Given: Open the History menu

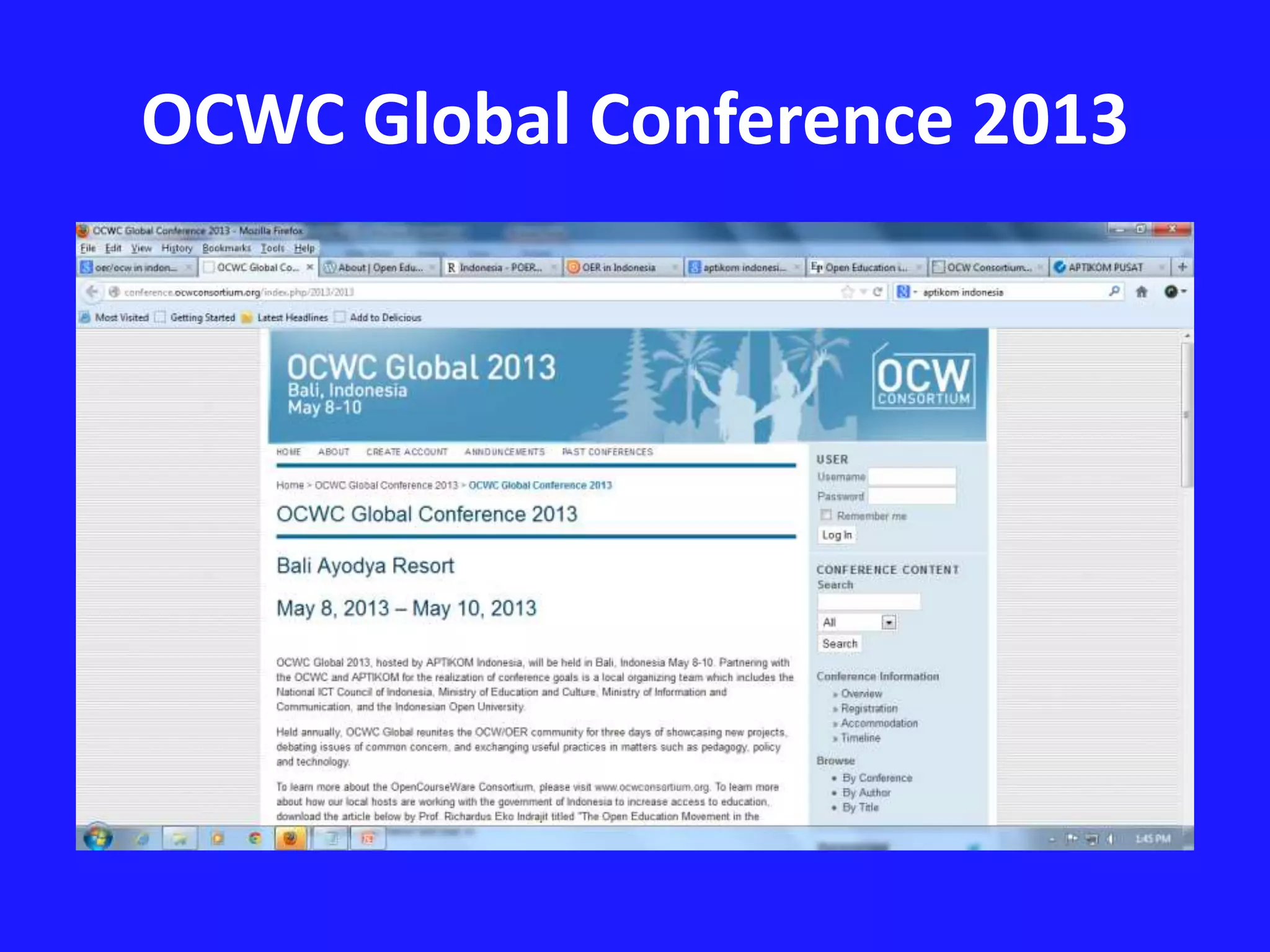Looking at the screenshot, I should pos(177,249).
